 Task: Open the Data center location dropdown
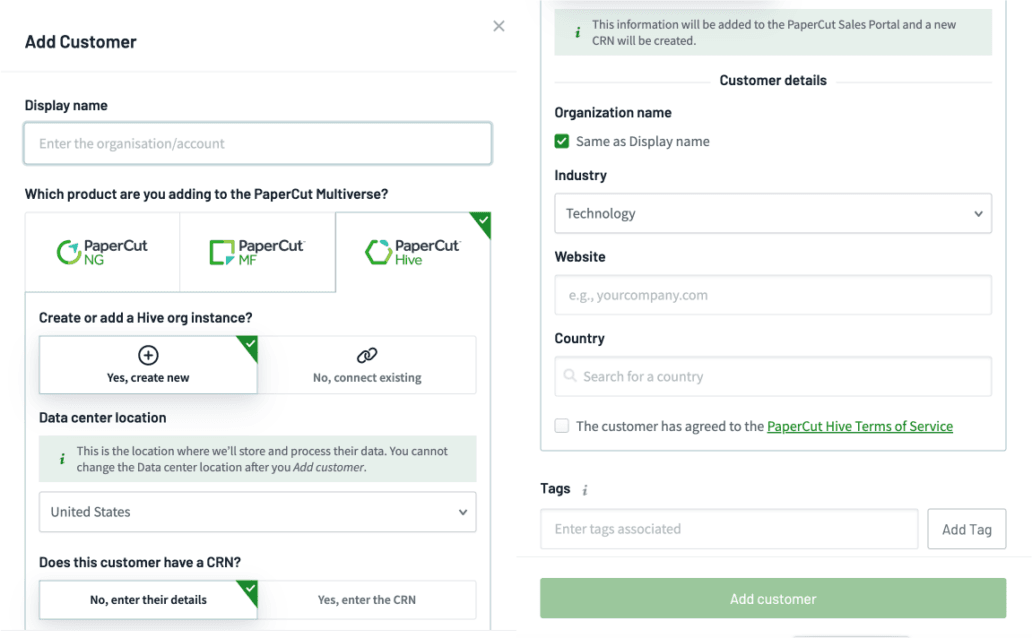pos(257,512)
